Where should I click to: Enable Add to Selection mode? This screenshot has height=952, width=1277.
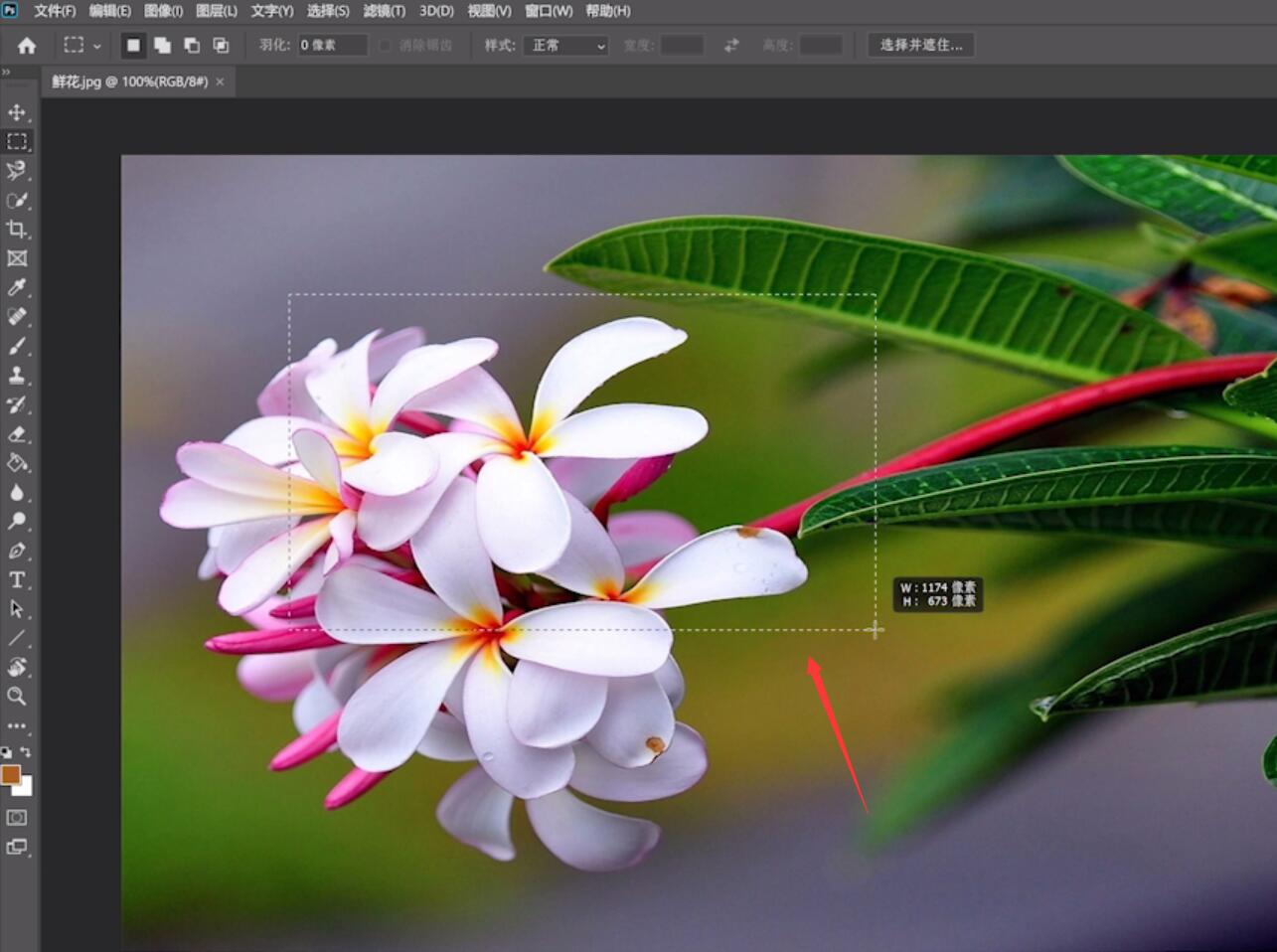pos(162,46)
